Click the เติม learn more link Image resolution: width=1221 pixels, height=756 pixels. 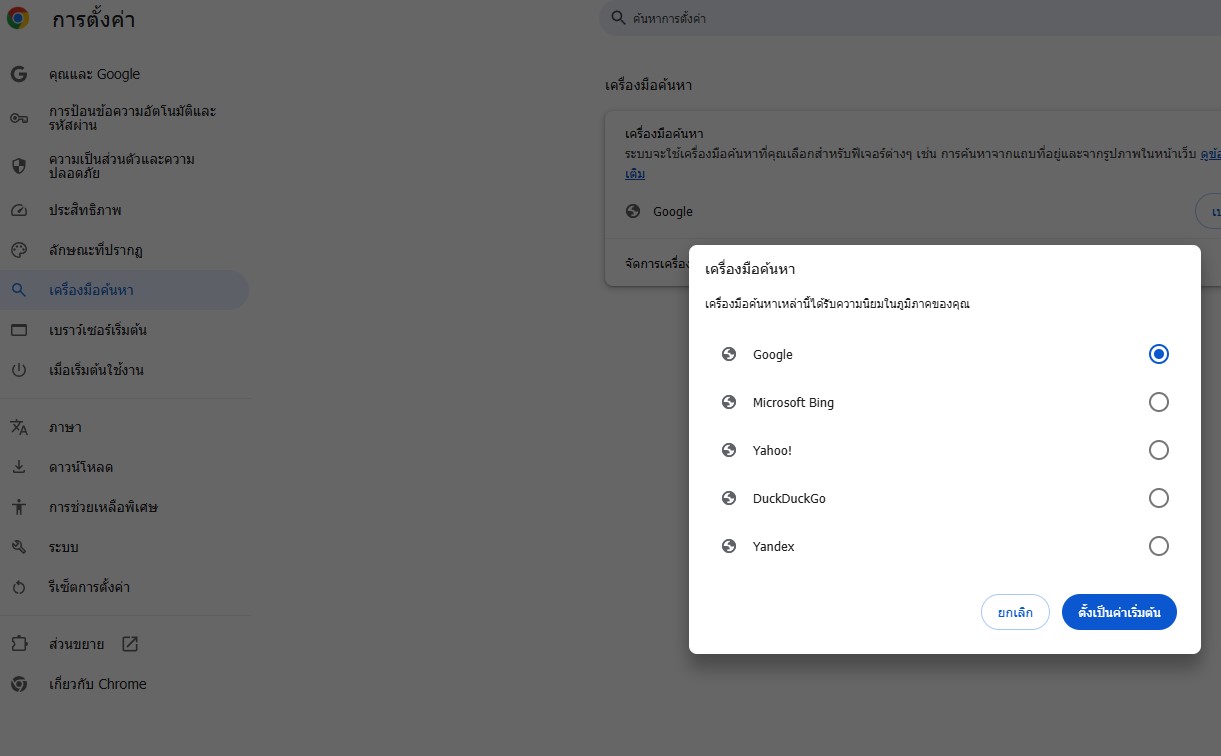(x=635, y=174)
